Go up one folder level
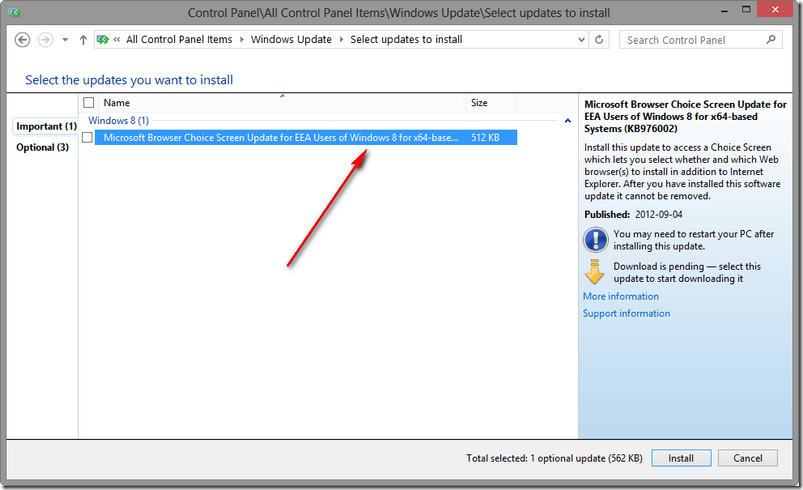The height and width of the screenshot is (490, 803). [x=83, y=40]
